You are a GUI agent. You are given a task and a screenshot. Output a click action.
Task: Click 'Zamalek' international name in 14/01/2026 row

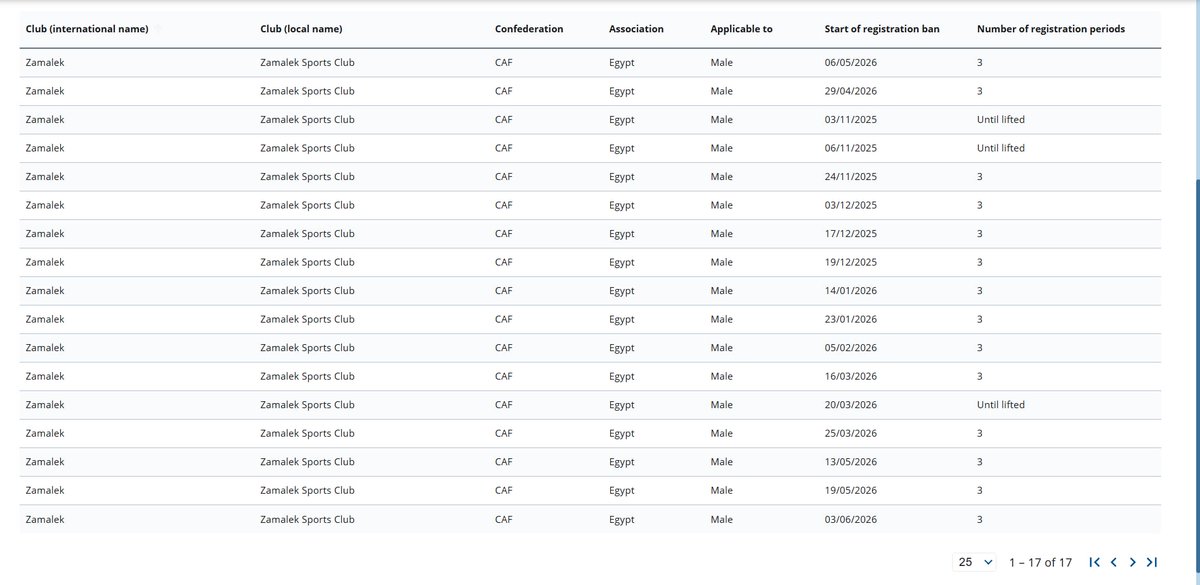pyautogui.click(x=45, y=291)
